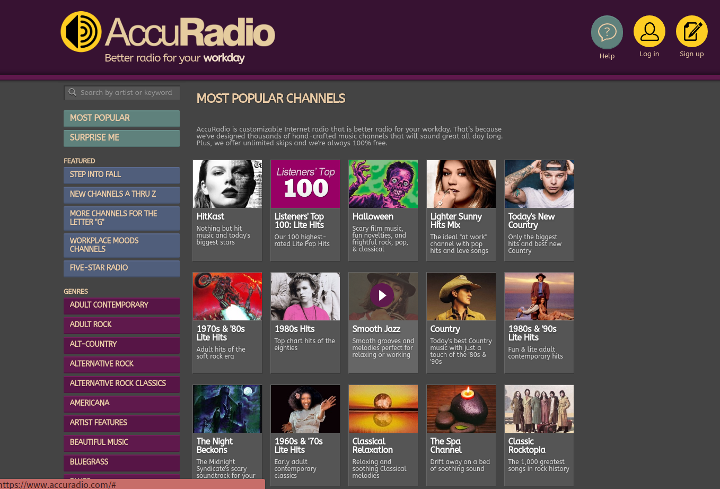Click the Sign up pencil icon
The width and height of the screenshot is (720, 489).
pos(692,31)
